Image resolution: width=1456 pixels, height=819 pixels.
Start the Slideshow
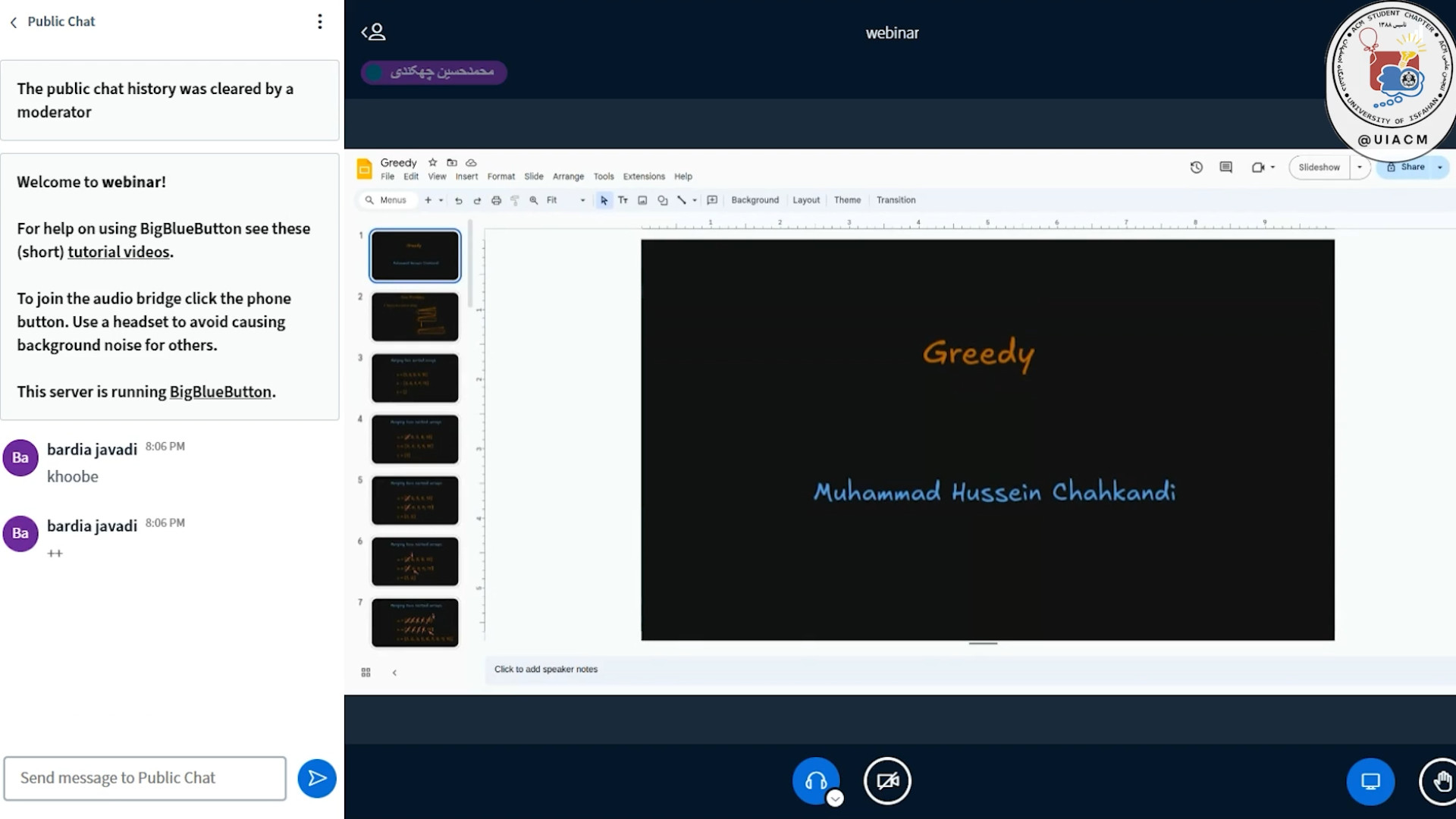coord(1319,168)
